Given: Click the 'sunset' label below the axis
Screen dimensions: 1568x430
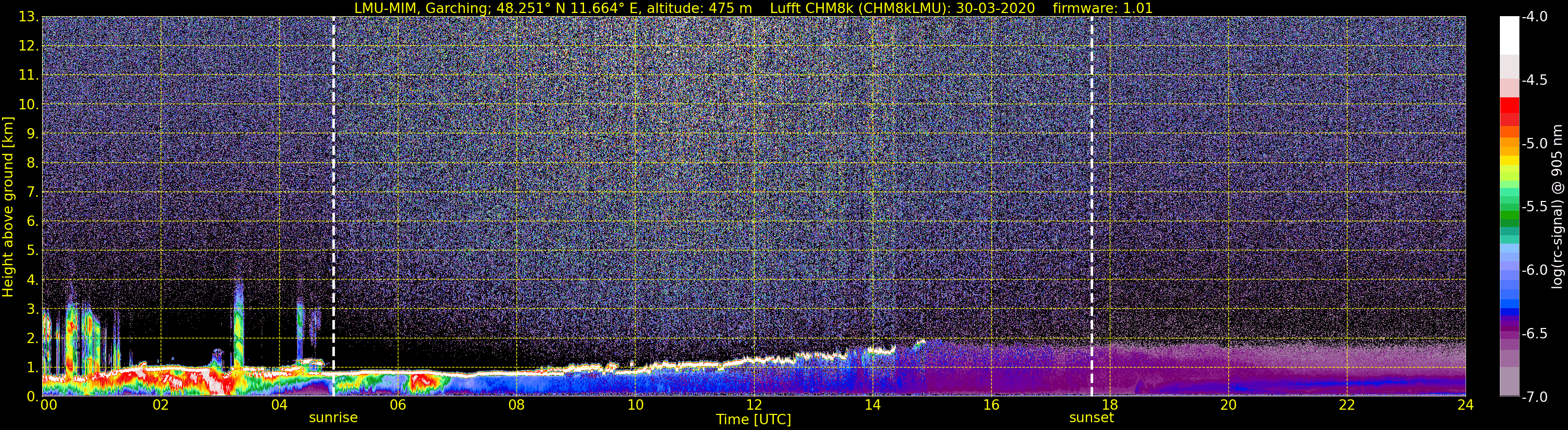Looking at the screenshot, I should tap(1092, 418).
